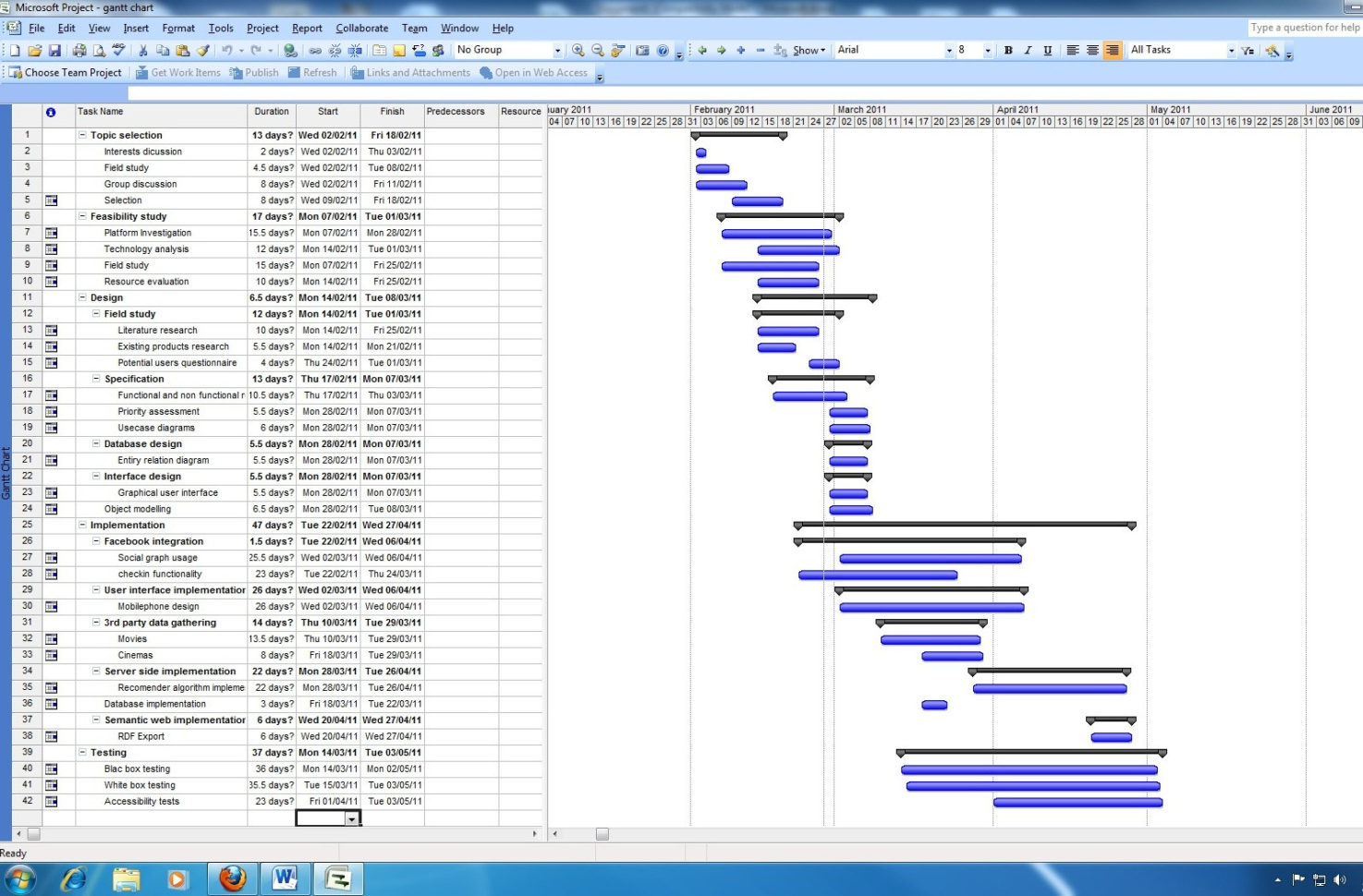Click the Copy icon

click(x=163, y=51)
